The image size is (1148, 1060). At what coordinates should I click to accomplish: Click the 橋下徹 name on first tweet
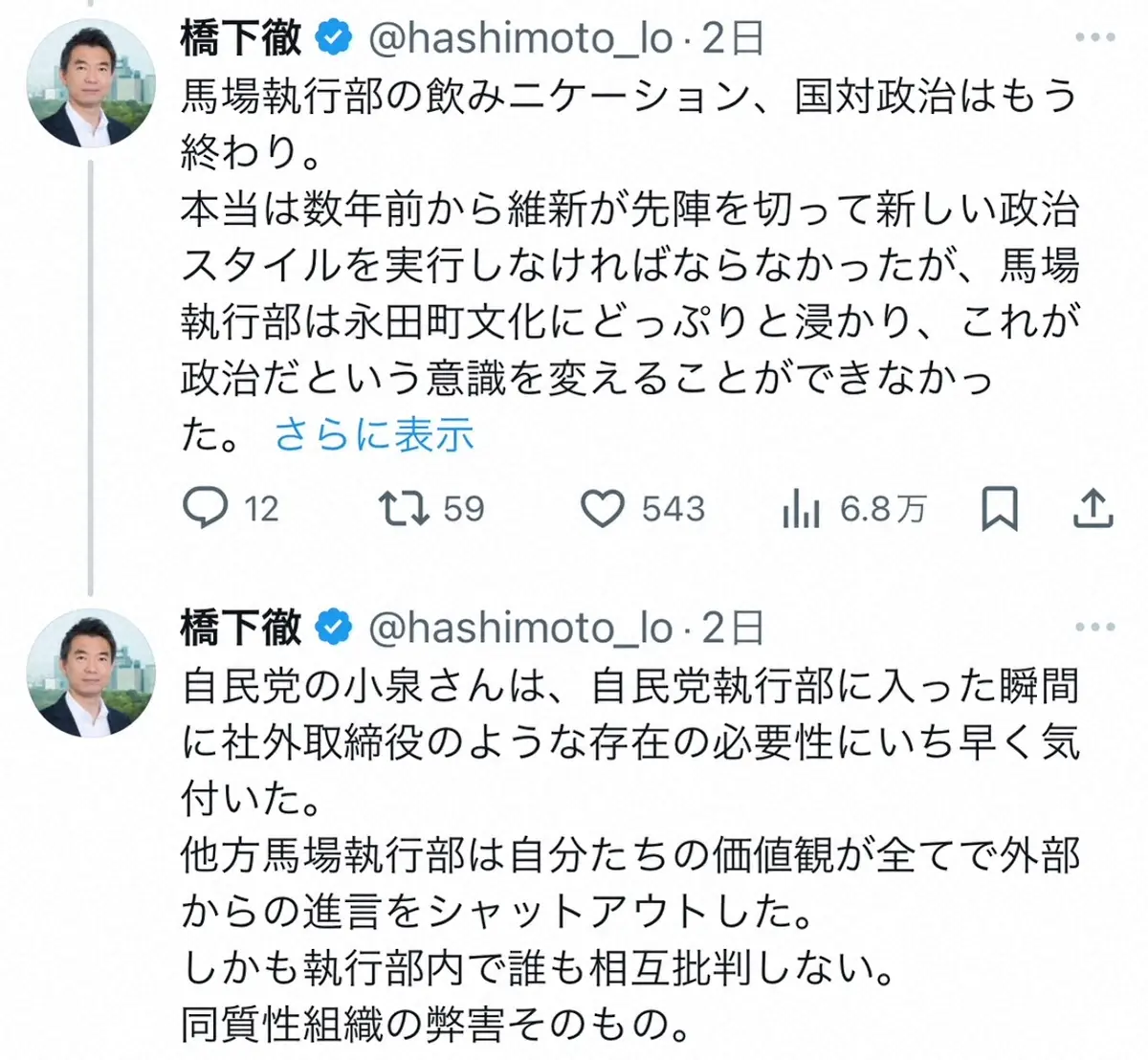(x=240, y=38)
